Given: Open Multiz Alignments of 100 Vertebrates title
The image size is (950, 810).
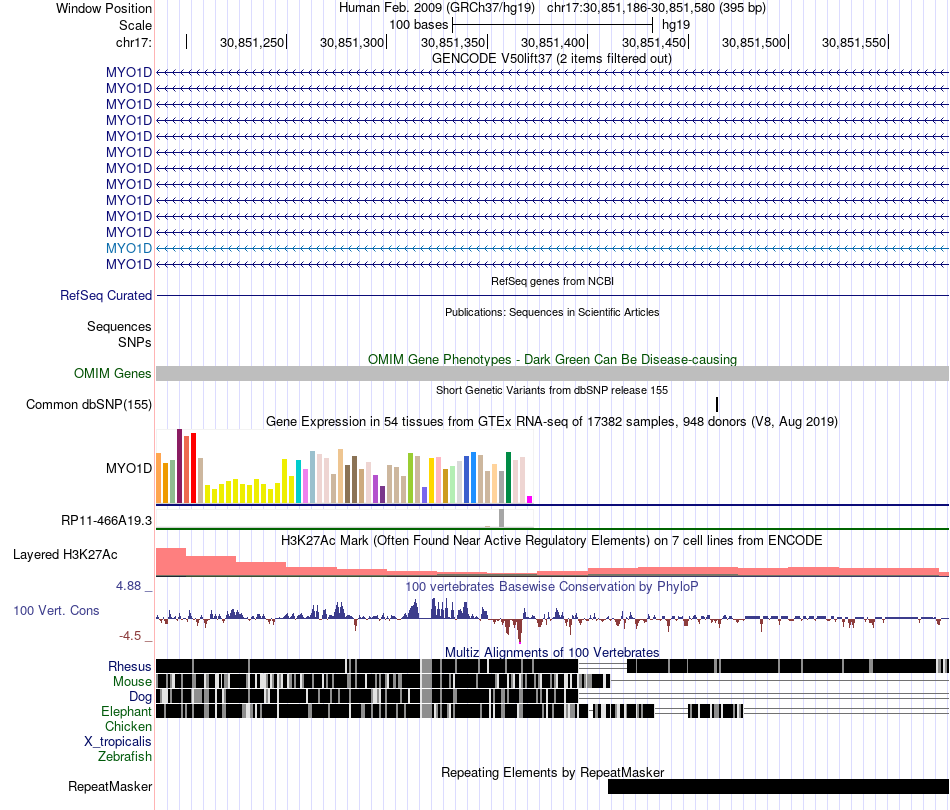Looking at the screenshot, I should coord(552,652).
